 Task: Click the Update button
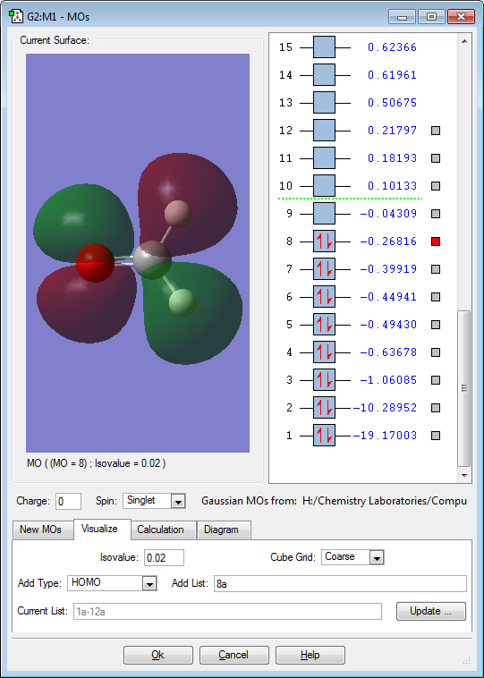(x=431, y=611)
